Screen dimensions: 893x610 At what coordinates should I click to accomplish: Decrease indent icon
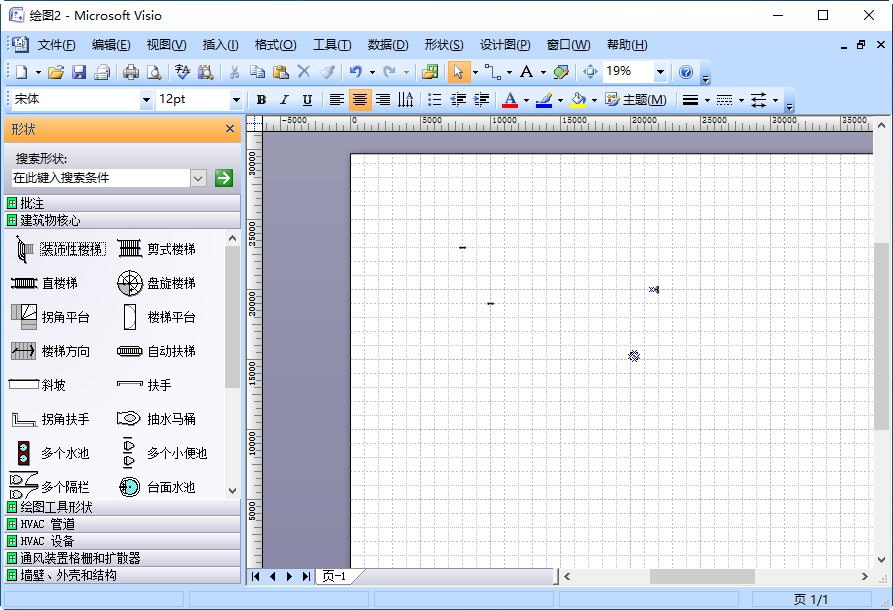(458, 100)
